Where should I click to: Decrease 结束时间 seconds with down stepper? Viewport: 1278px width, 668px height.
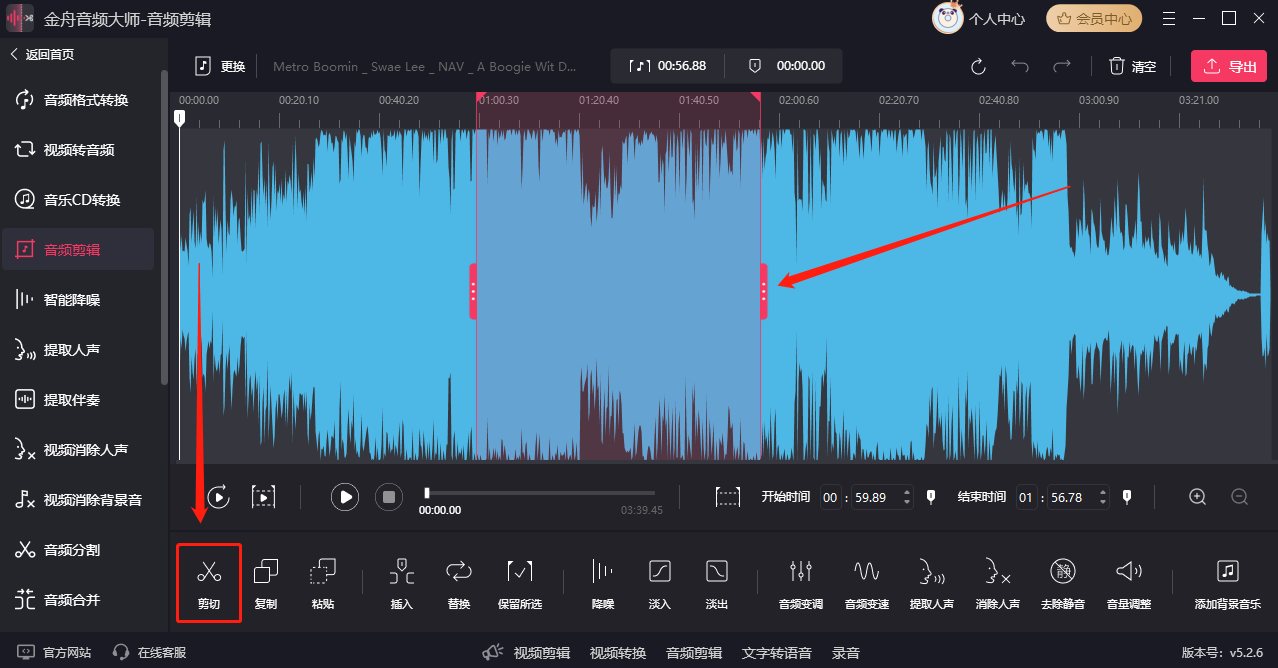(1103, 502)
